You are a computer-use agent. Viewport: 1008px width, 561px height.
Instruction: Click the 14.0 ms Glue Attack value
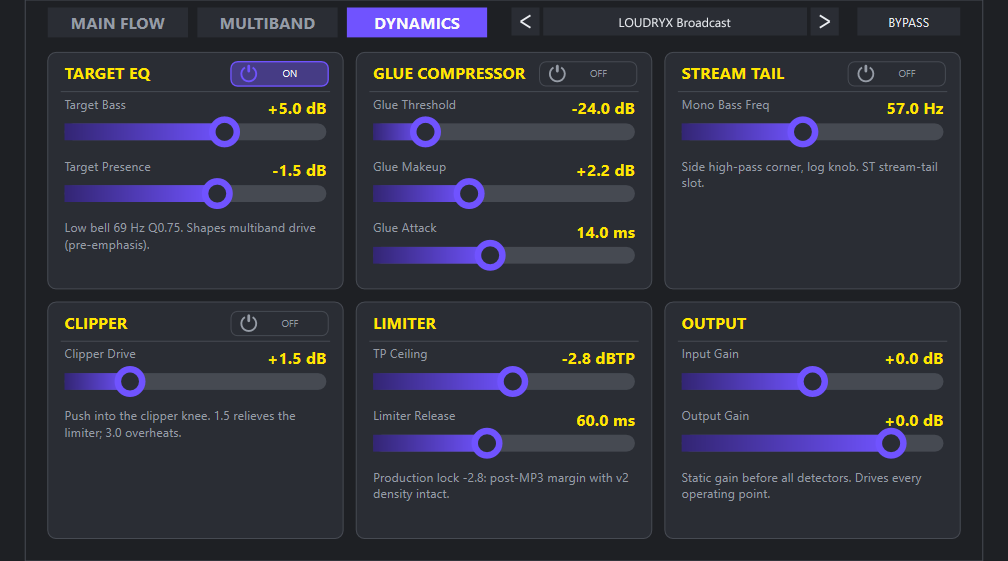click(606, 233)
